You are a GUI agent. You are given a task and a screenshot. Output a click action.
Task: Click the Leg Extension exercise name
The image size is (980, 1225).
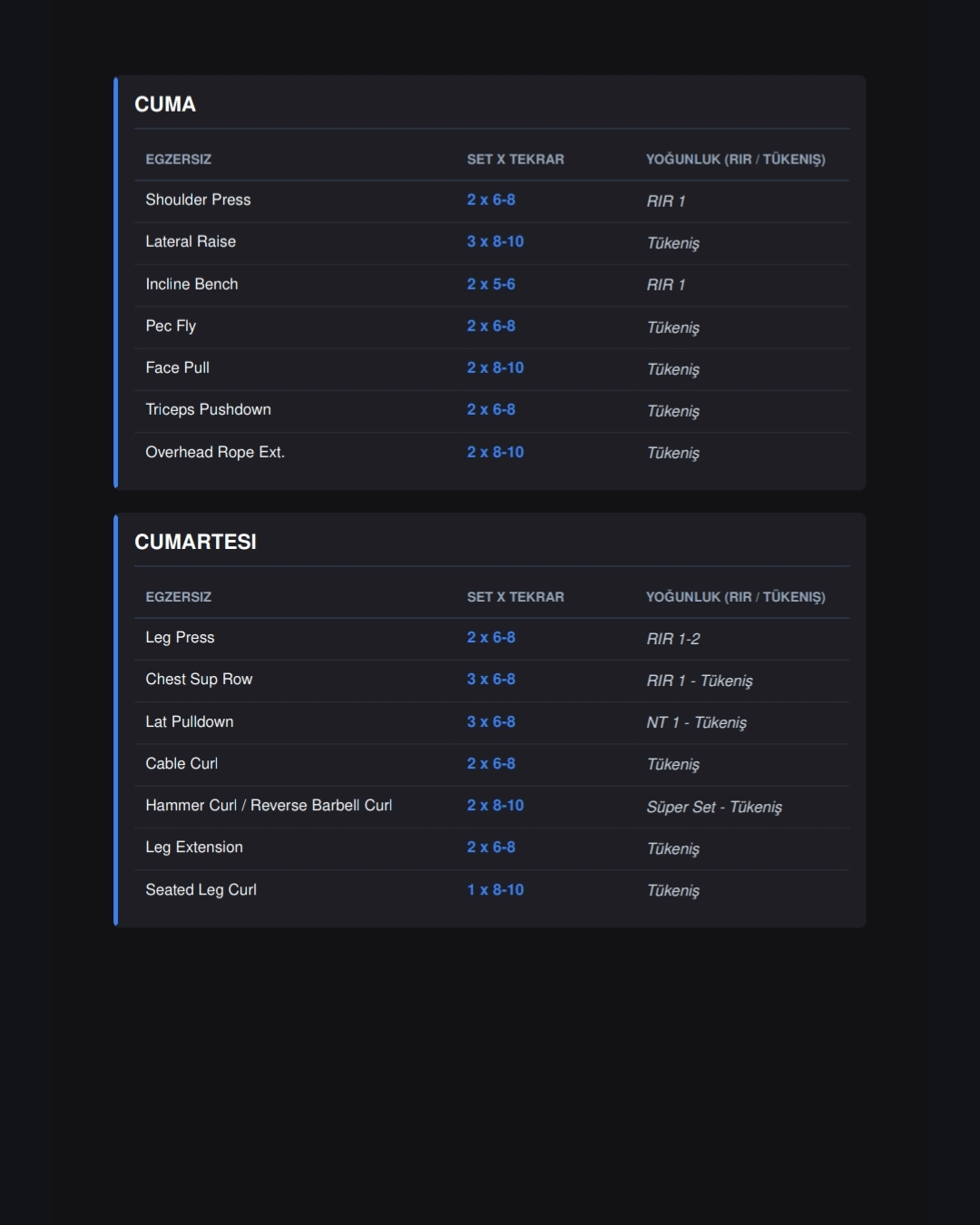194,847
